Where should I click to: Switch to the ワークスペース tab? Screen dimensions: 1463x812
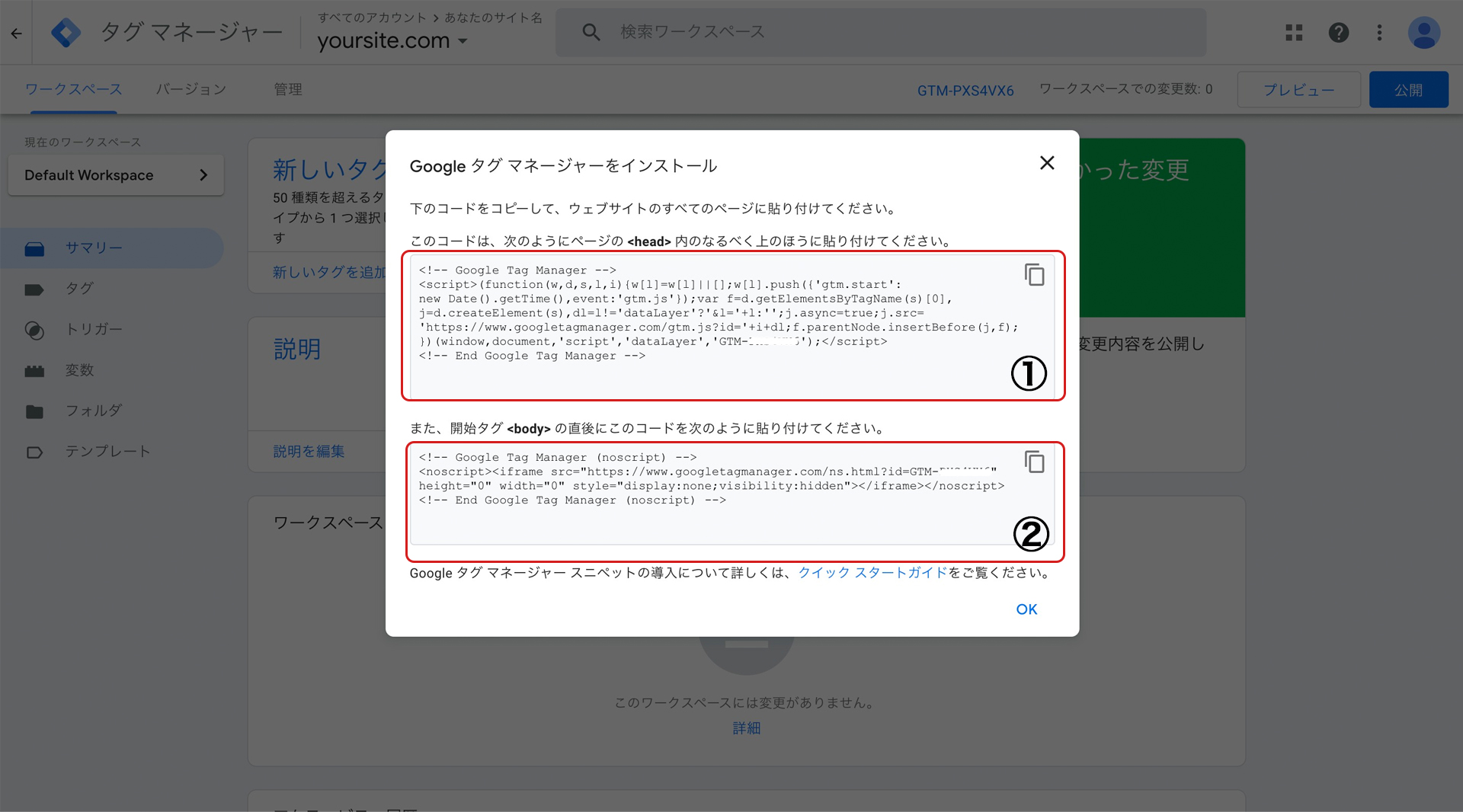[x=74, y=89]
